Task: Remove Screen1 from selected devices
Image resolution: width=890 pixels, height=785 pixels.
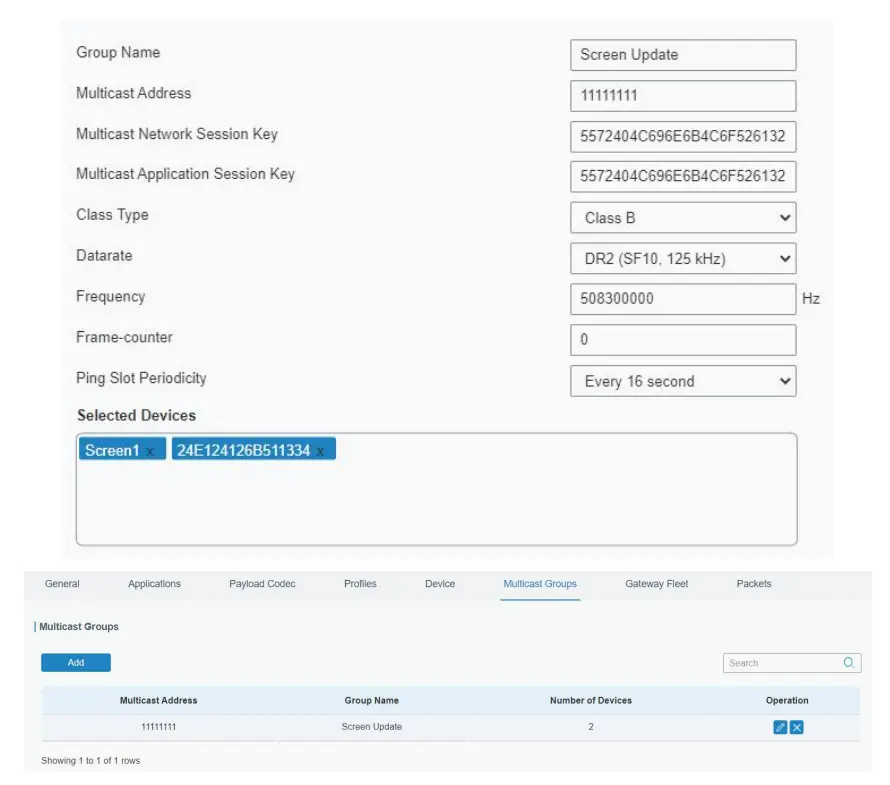Action: tap(150, 451)
